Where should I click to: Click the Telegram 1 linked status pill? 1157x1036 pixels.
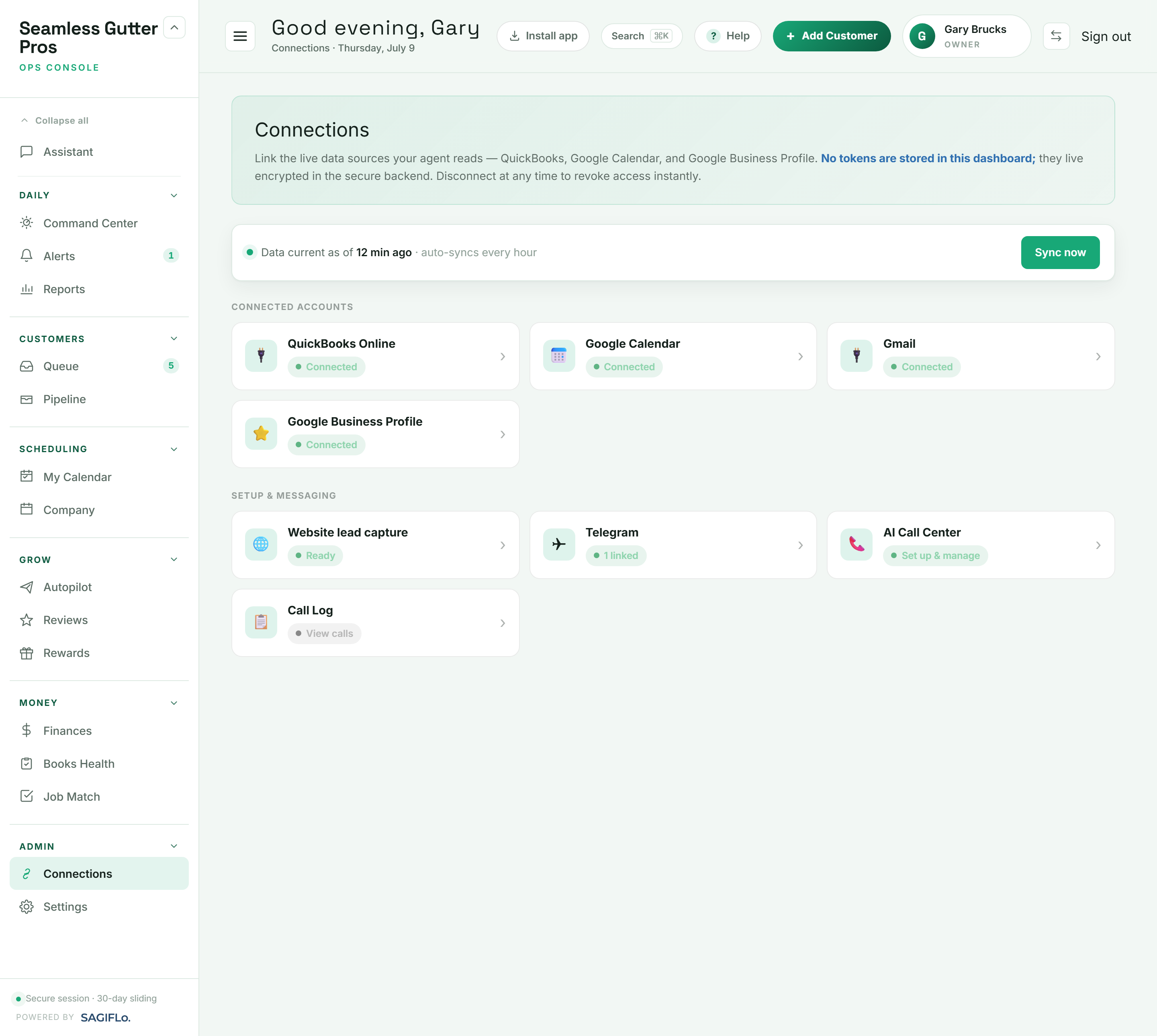click(x=615, y=556)
